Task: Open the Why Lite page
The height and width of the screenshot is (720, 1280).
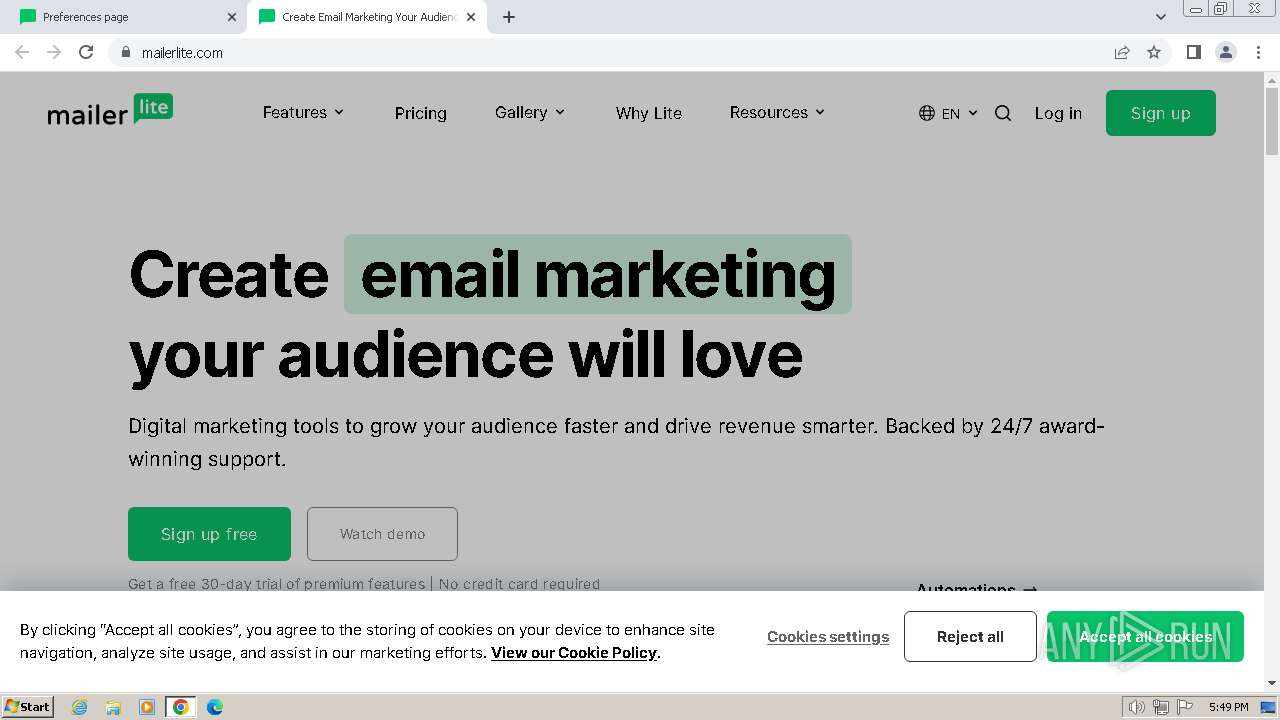Action: [x=649, y=113]
